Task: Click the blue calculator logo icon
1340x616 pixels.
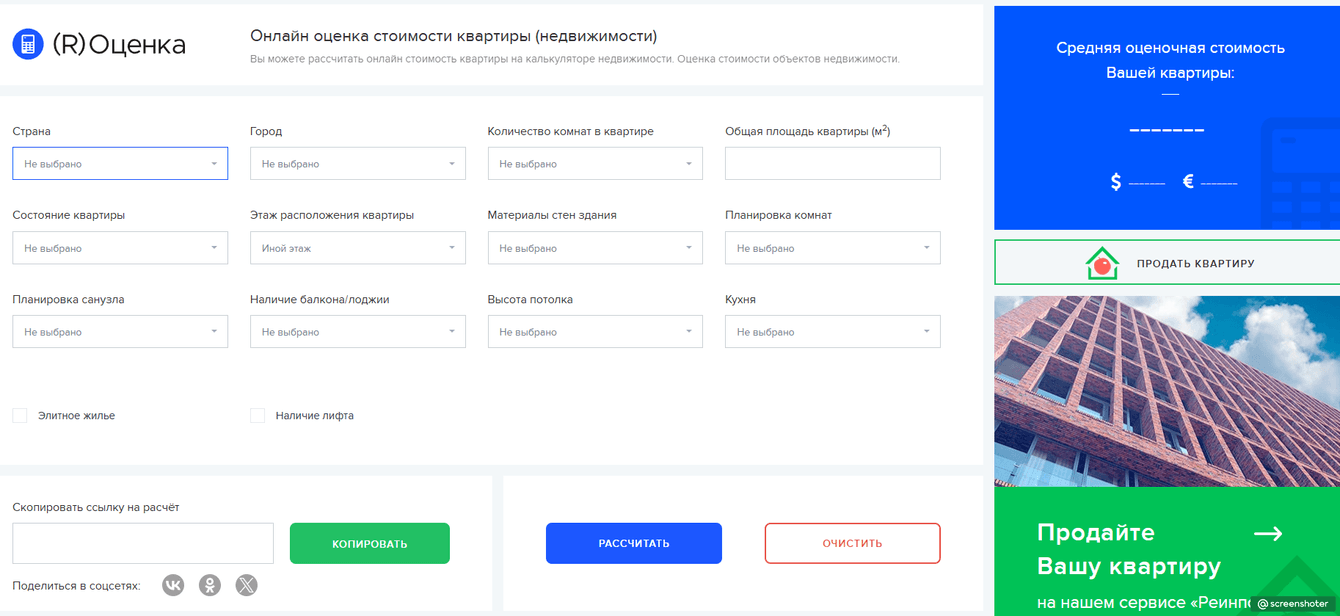Action: pyautogui.click(x=28, y=45)
